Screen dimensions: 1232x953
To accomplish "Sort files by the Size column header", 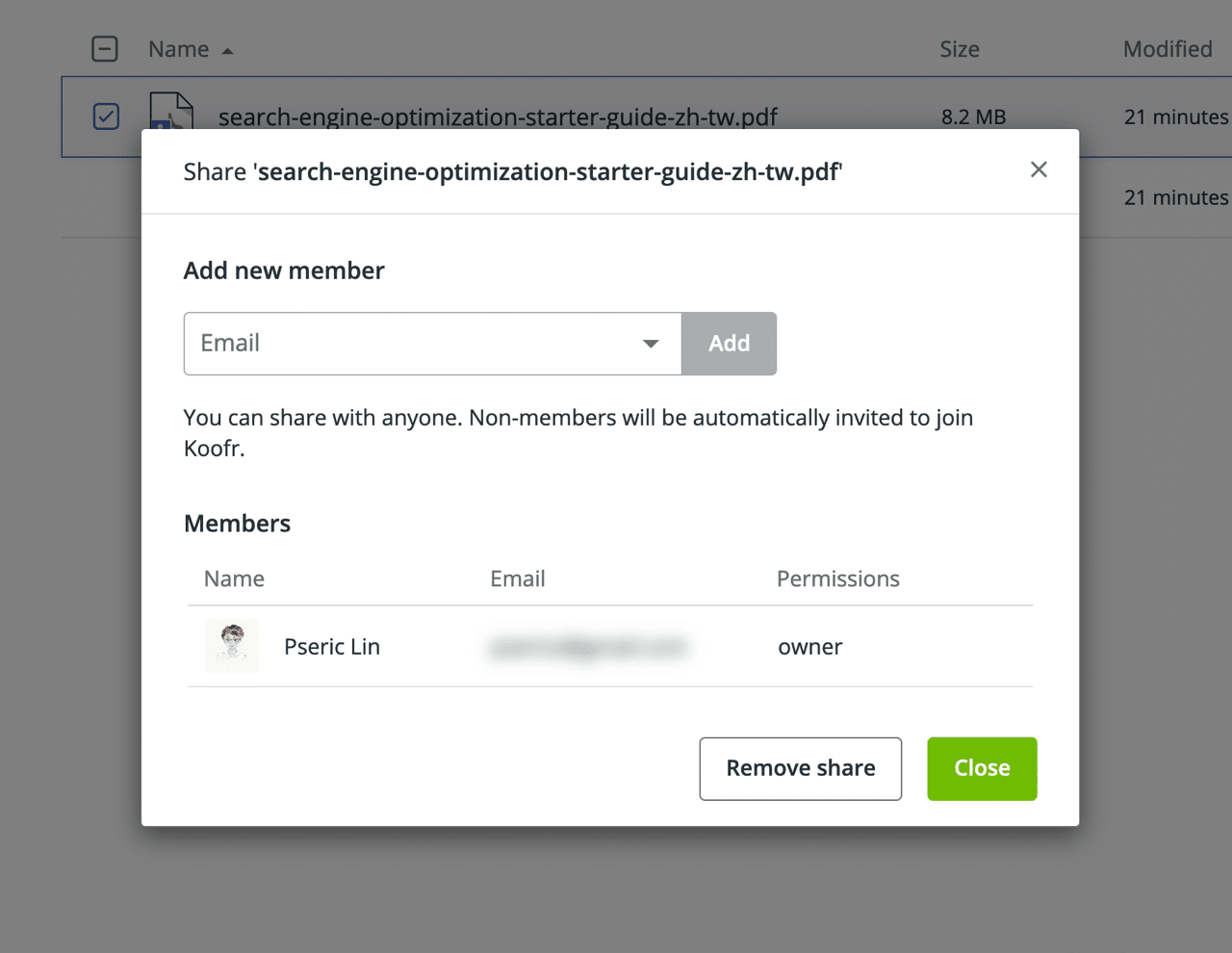I will click(959, 49).
